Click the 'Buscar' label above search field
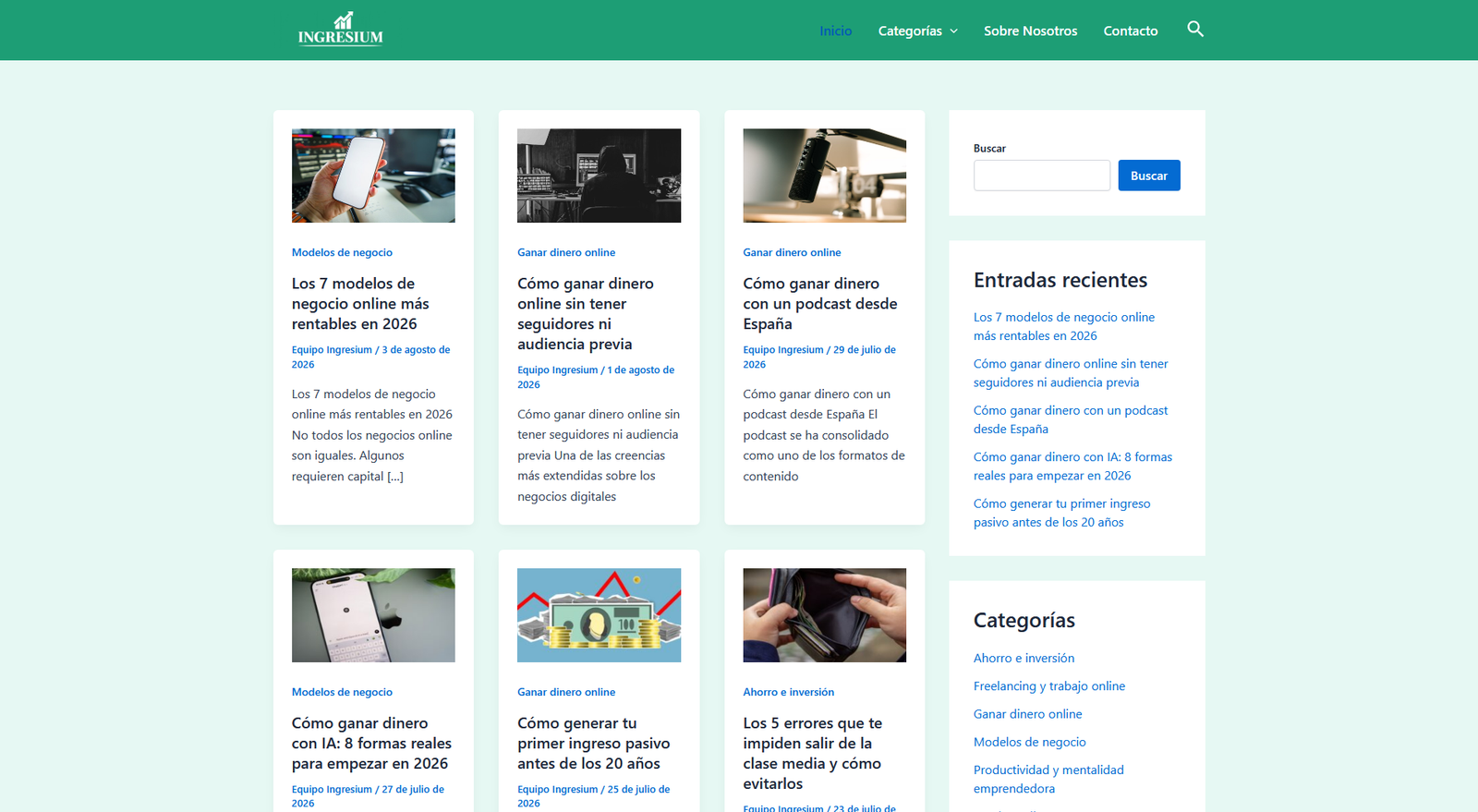This screenshot has height=812, width=1478. point(988,149)
